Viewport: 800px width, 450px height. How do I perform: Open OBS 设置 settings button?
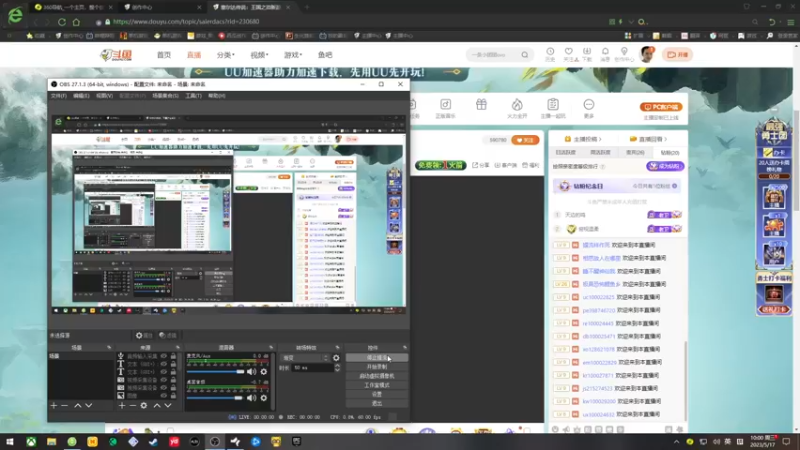tap(377, 394)
